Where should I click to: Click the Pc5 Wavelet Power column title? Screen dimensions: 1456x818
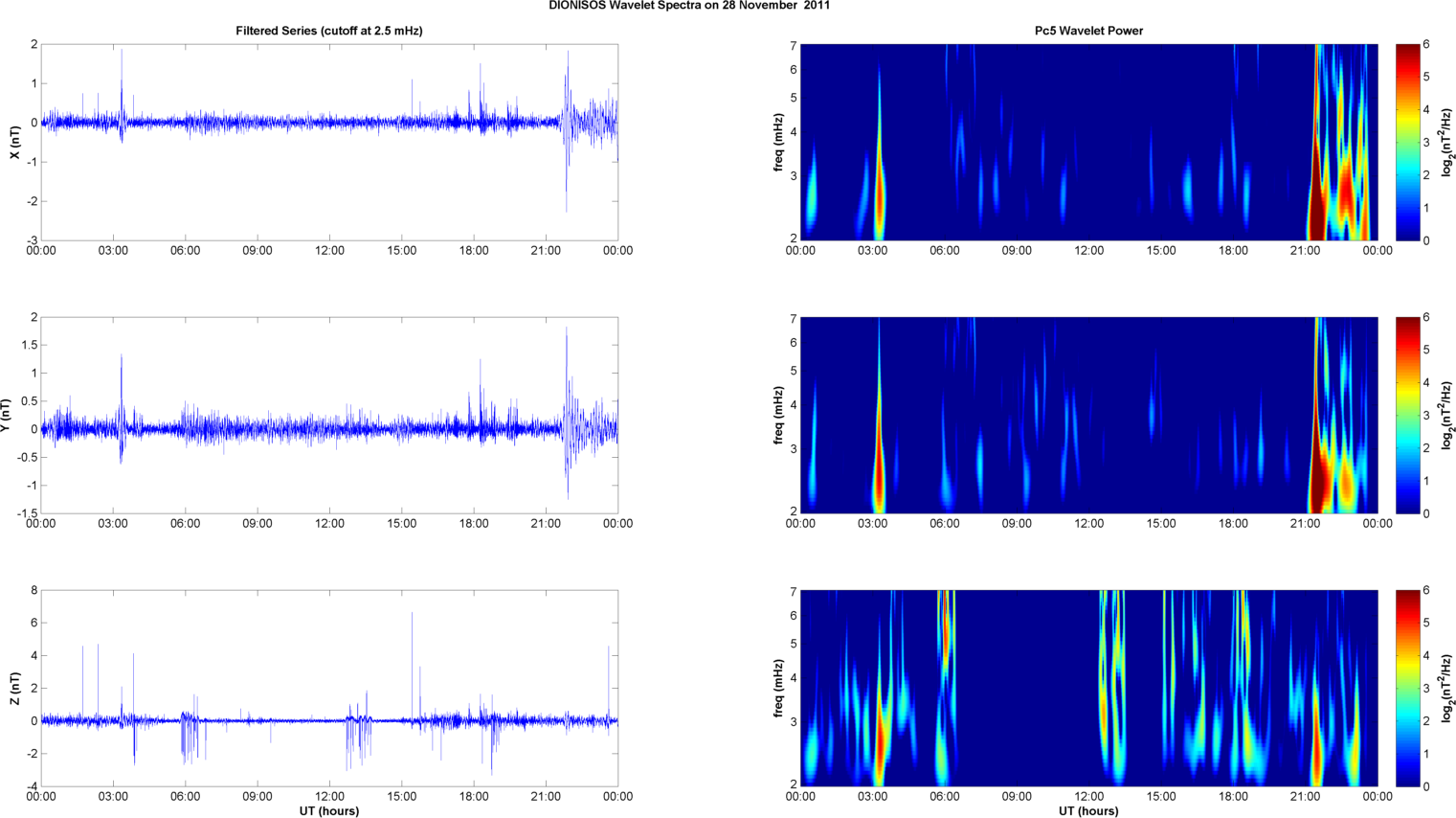click(x=1088, y=31)
